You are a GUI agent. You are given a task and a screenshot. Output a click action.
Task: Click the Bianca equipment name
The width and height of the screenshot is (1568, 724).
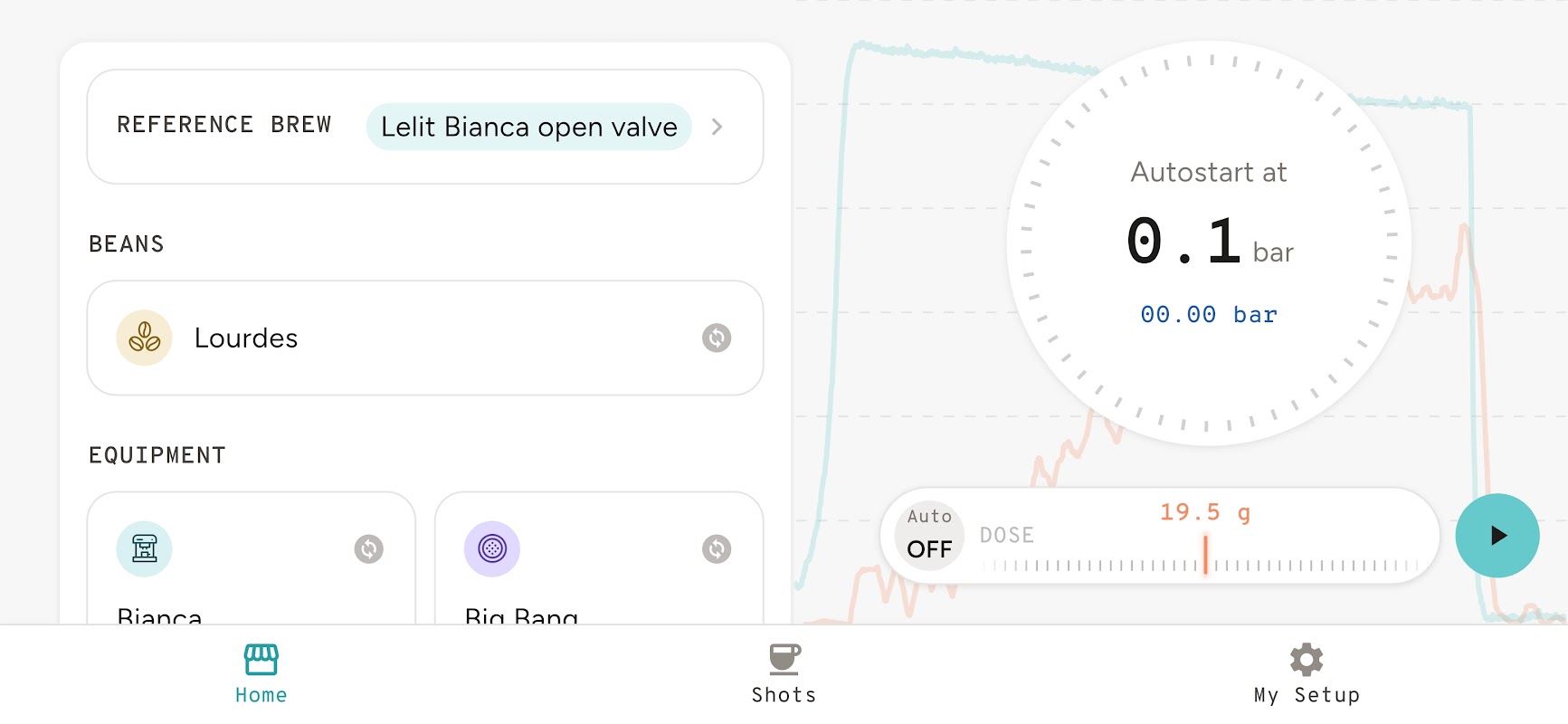pos(160,615)
